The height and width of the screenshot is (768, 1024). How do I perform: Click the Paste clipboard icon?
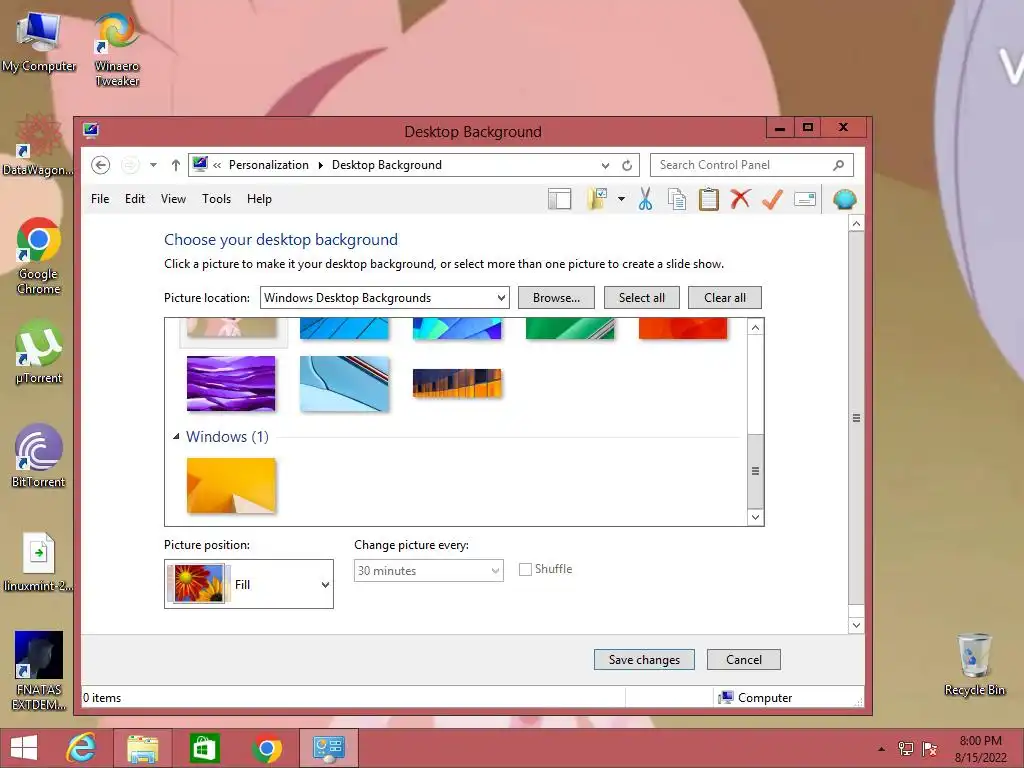709,199
